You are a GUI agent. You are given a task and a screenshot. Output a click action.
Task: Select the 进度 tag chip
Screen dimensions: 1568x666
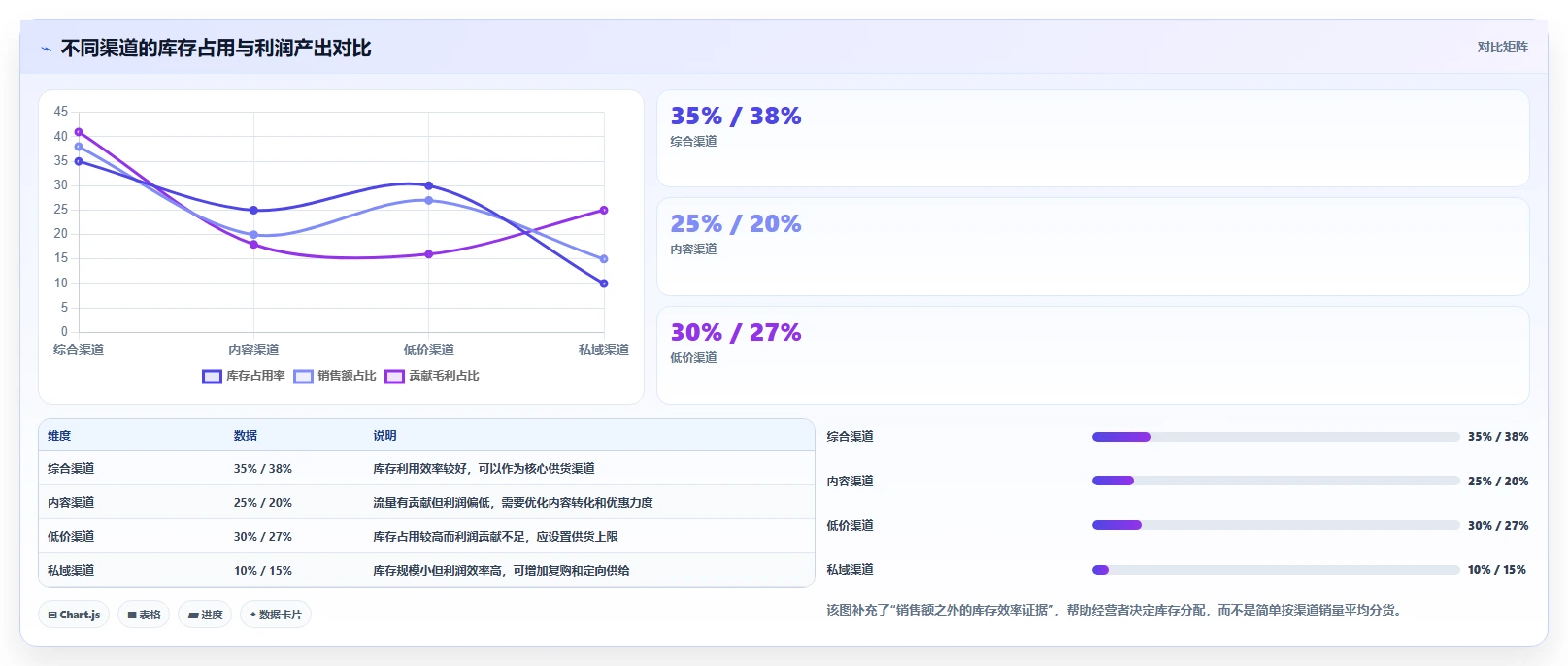(x=205, y=615)
